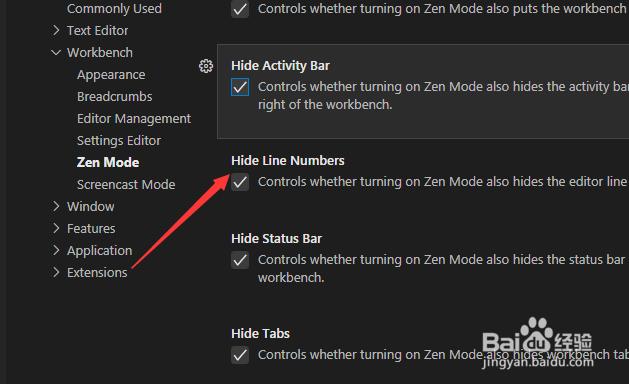The image size is (629, 384).
Task: Select Settings Editor in the sidebar
Action: tap(119, 140)
